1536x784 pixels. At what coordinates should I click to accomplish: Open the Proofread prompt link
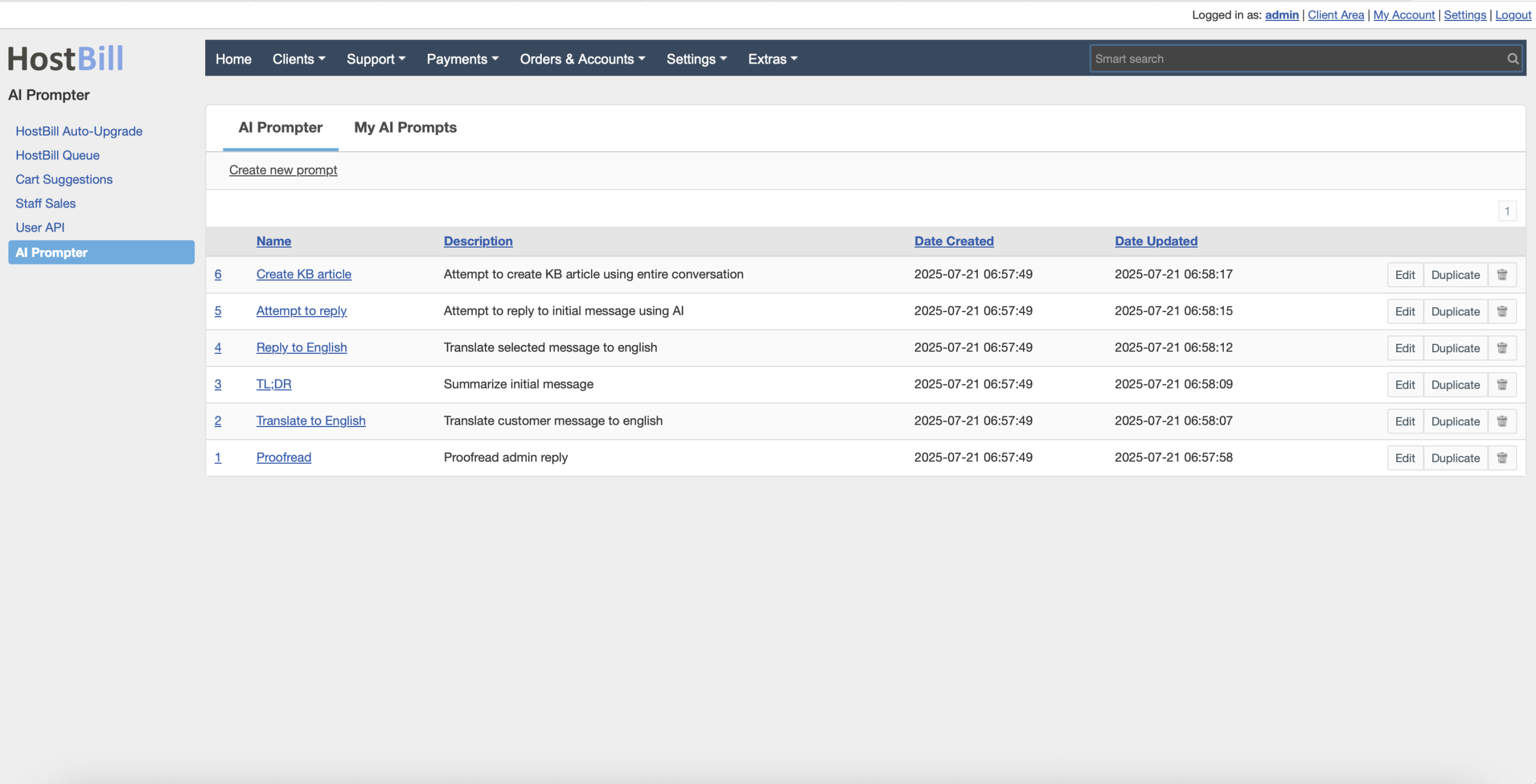pyautogui.click(x=284, y=457)
